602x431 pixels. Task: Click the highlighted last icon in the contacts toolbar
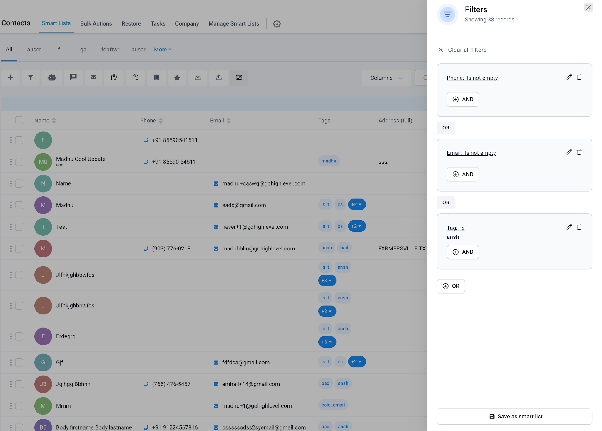point(239,78)
